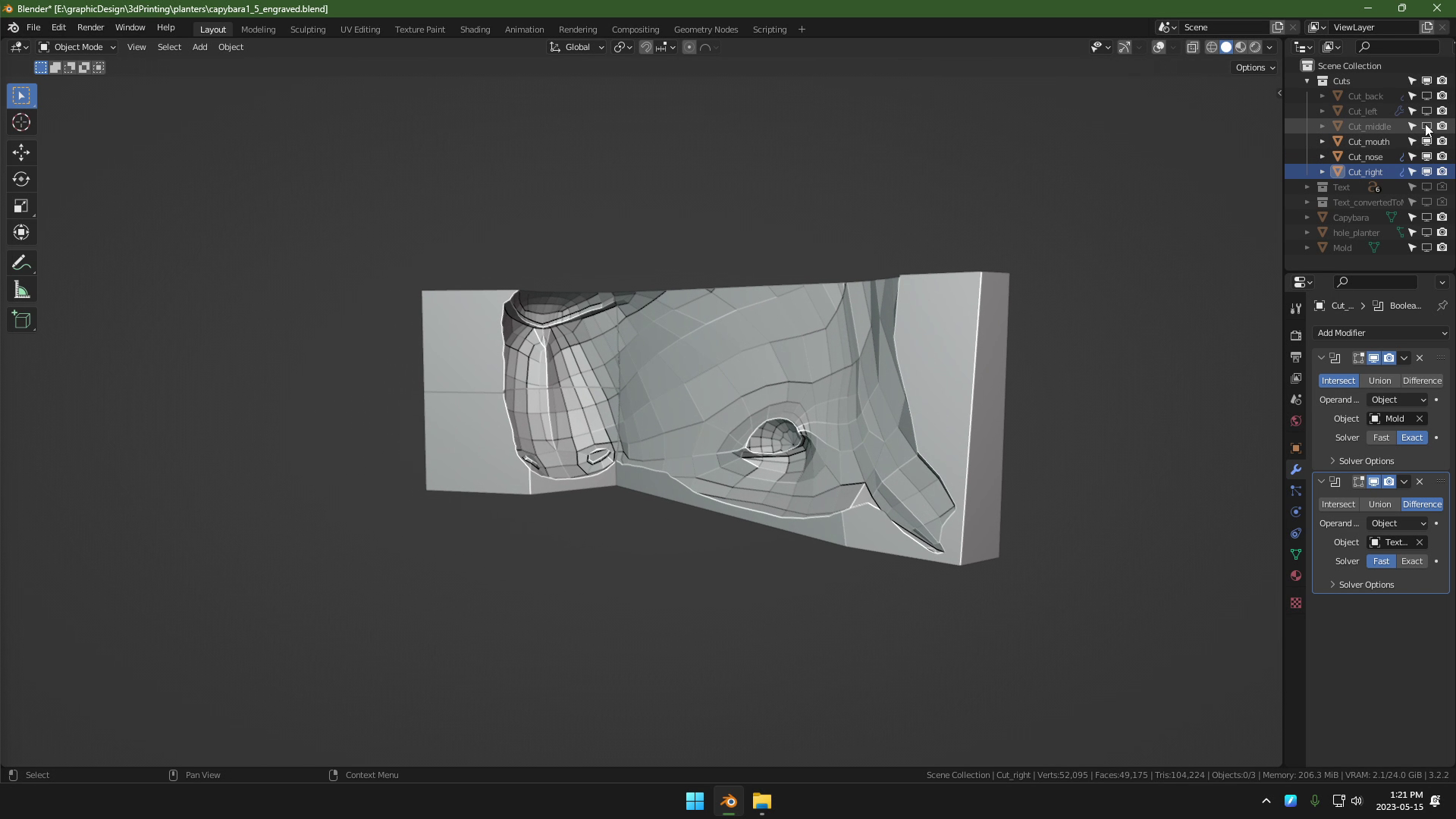Open the Modifier properties wrench tab
1456x819 pixels.
click(1296, 469)
